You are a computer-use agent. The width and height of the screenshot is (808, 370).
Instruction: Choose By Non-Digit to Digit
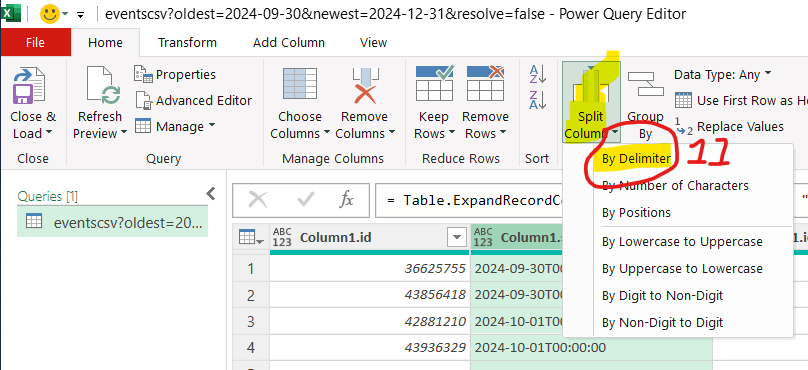pos(662,323)
